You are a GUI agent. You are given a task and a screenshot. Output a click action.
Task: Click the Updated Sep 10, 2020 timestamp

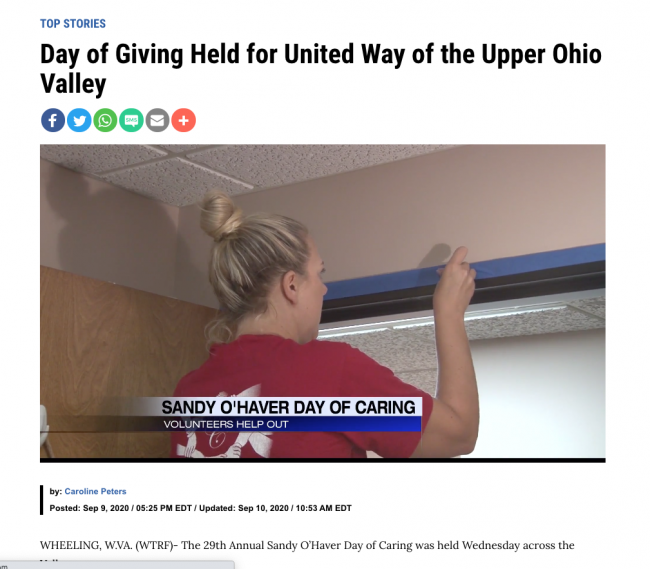tap(275, 508)
